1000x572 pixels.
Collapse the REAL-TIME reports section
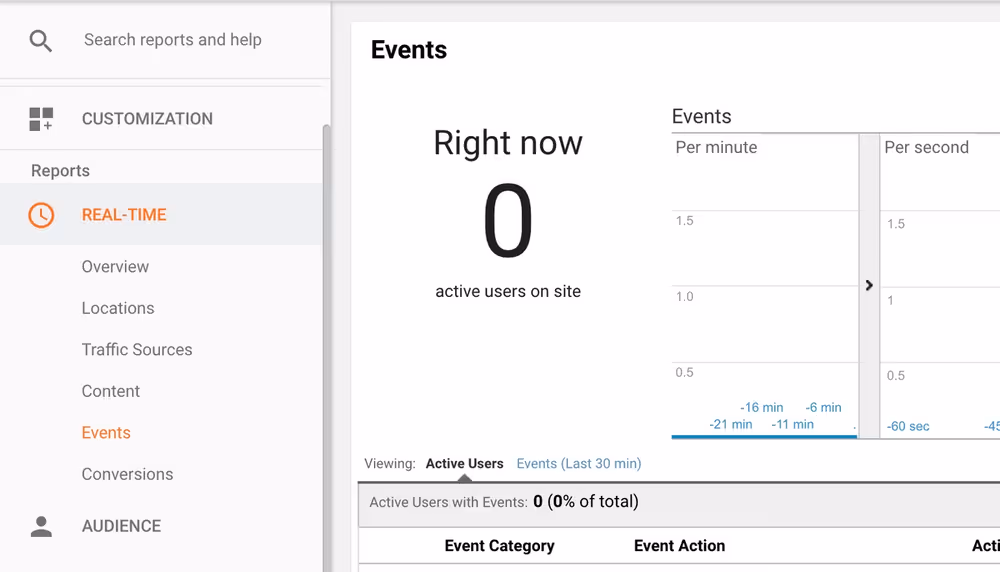click(x=124, y=215)
